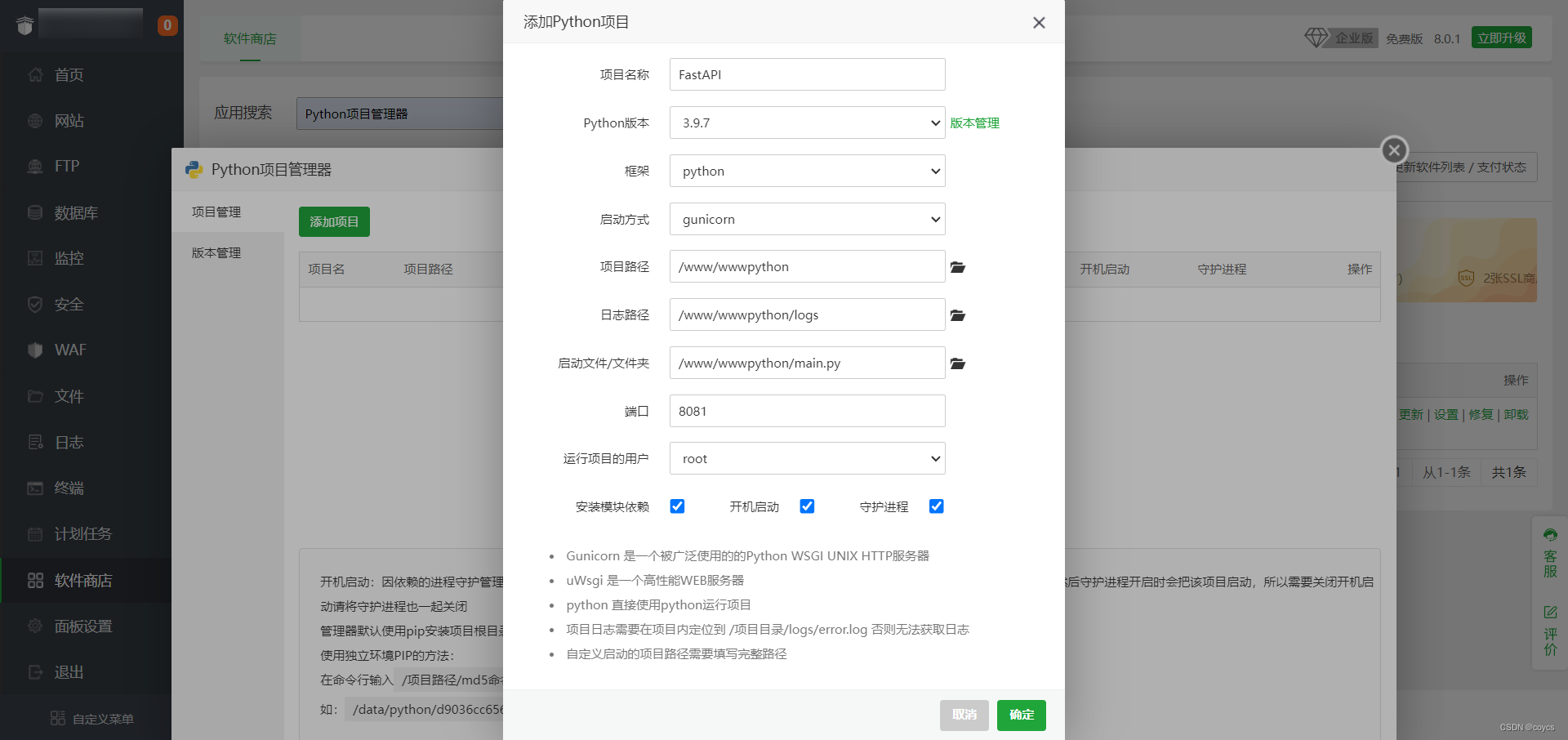The width and height of the screenshot is (1568, 740).
Task: Open file browser for 启动文件/文件夹 field
Action: [x=958, y=363]
